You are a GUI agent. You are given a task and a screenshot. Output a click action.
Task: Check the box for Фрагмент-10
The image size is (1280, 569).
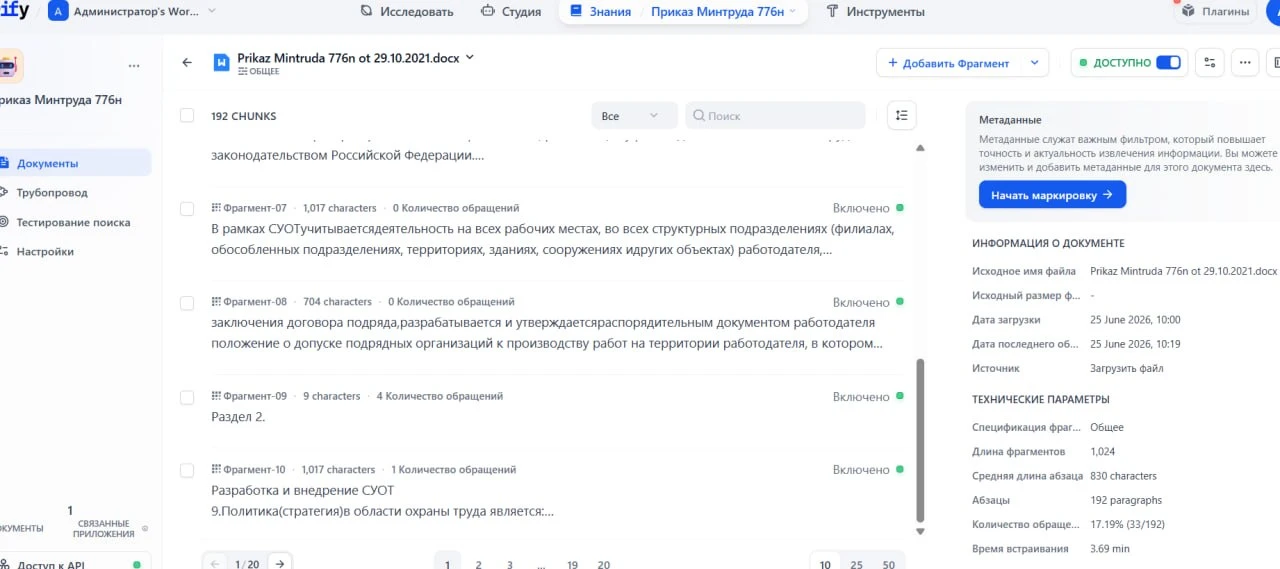coord(187,470)
